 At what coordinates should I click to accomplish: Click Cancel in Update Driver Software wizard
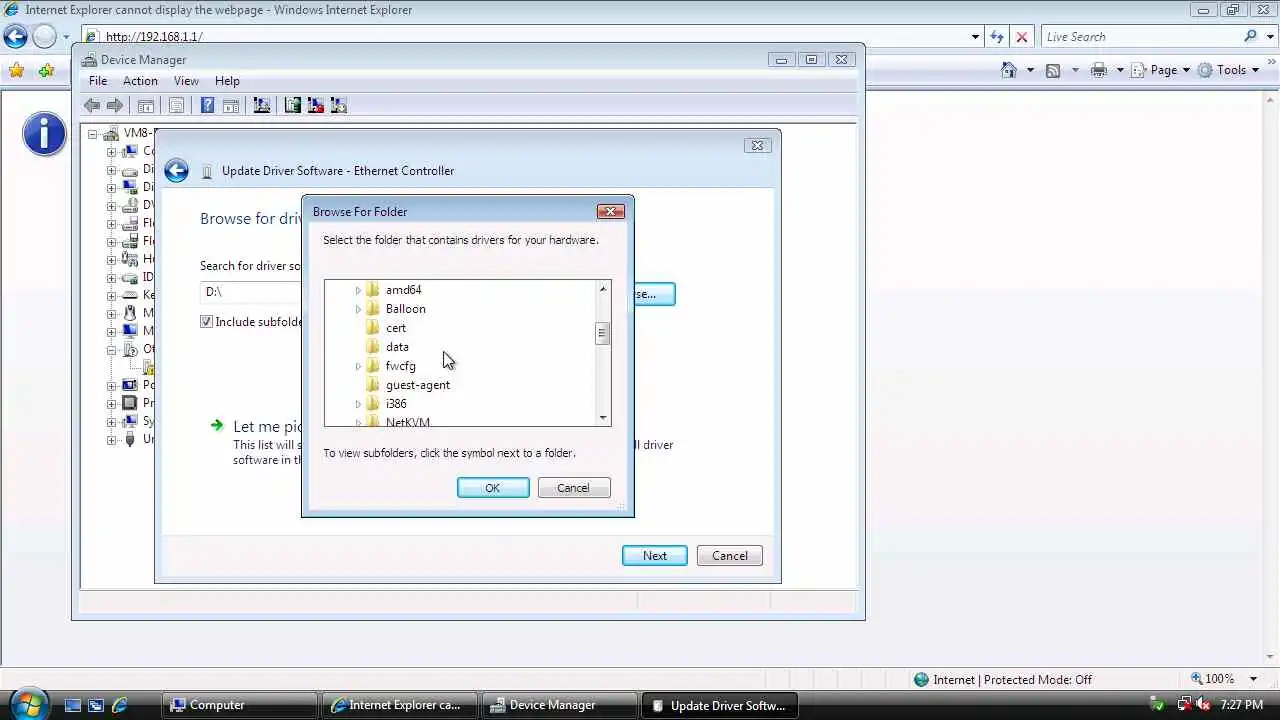(730, 556)
